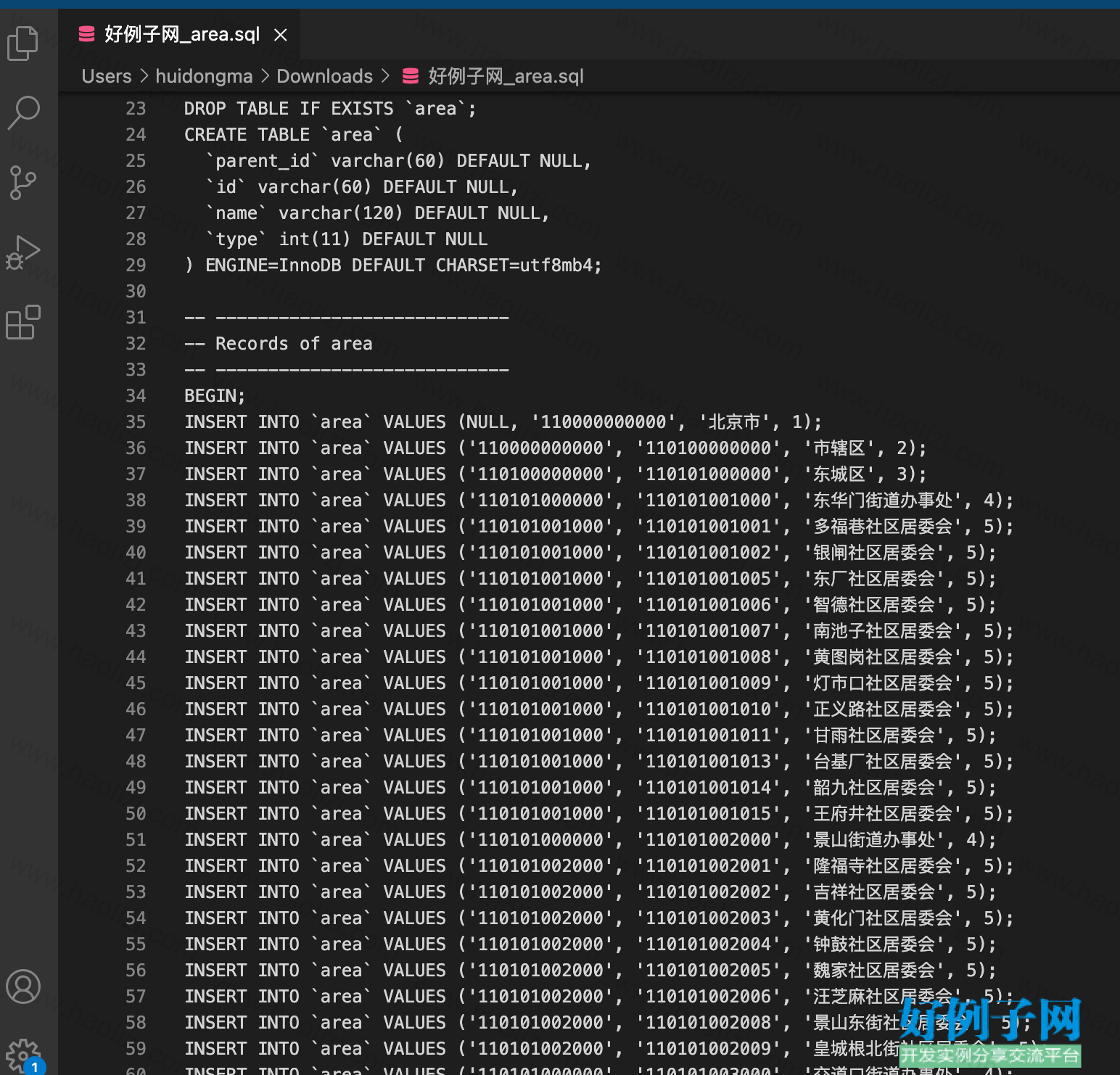Click the 'BEGIN;' statement
The image size is (1120, 1075).
[x=215, y=396]
